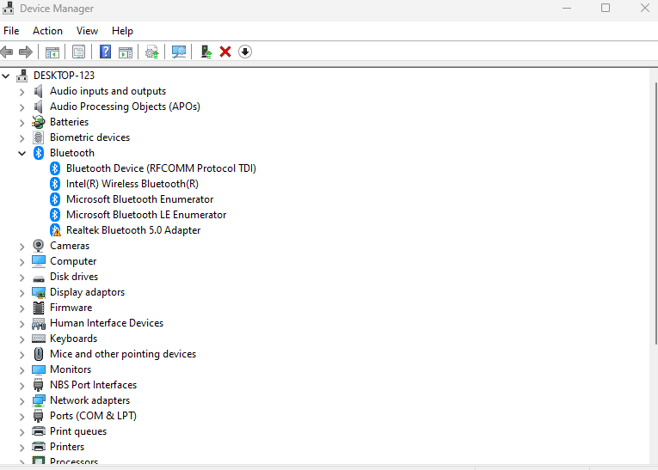658x470 pixels.
Task: Expand the Printers category
Action: point(22,448)
